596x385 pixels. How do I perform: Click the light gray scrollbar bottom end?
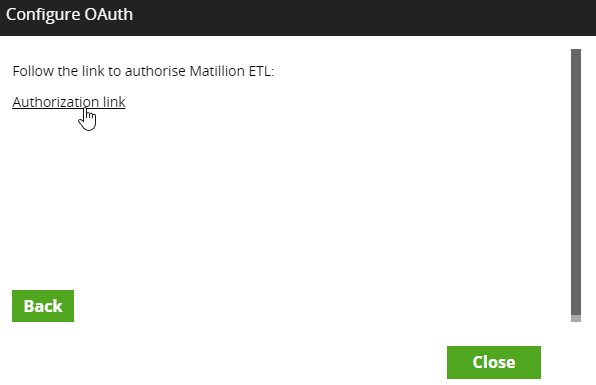[576, 318]
